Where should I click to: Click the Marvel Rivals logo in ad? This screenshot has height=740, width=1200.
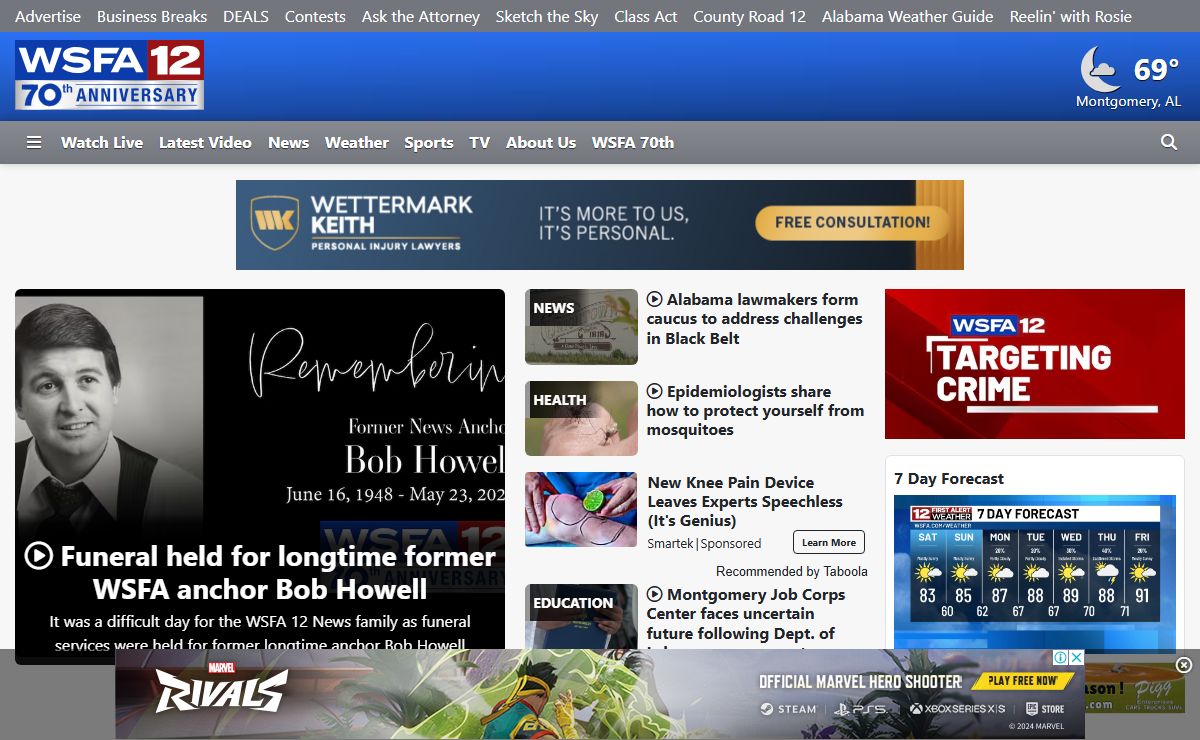pos(221,687)
